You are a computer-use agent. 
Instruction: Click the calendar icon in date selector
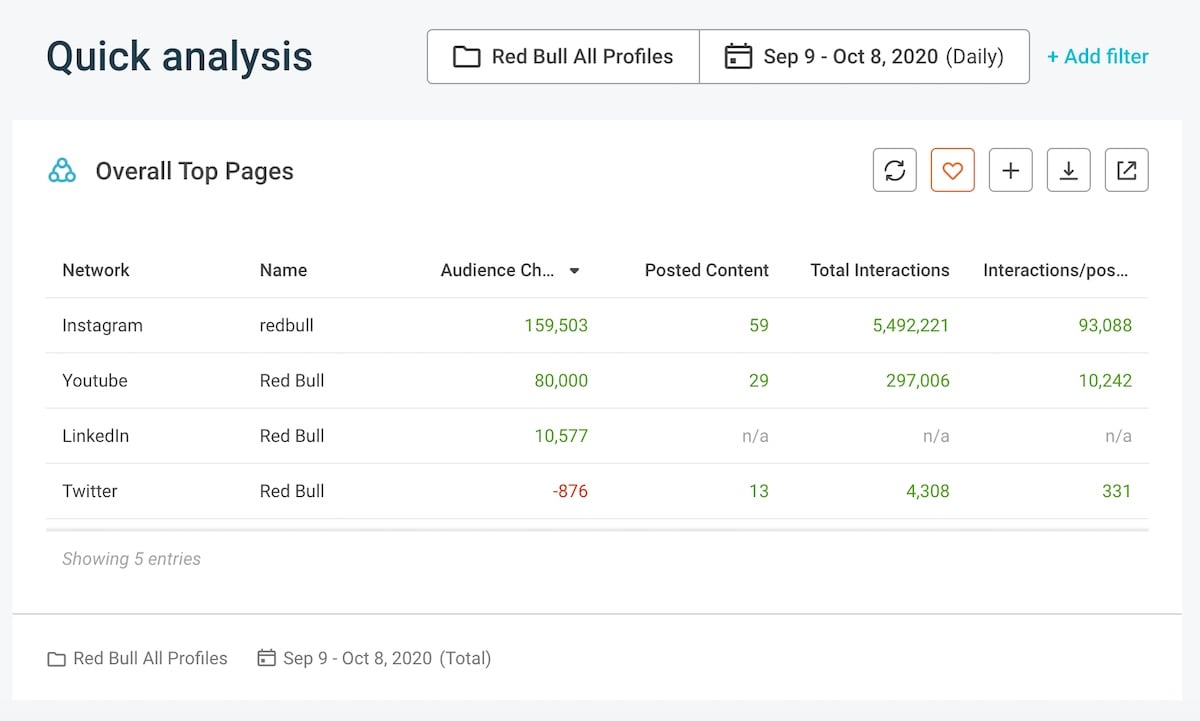[x=738, y=56]
